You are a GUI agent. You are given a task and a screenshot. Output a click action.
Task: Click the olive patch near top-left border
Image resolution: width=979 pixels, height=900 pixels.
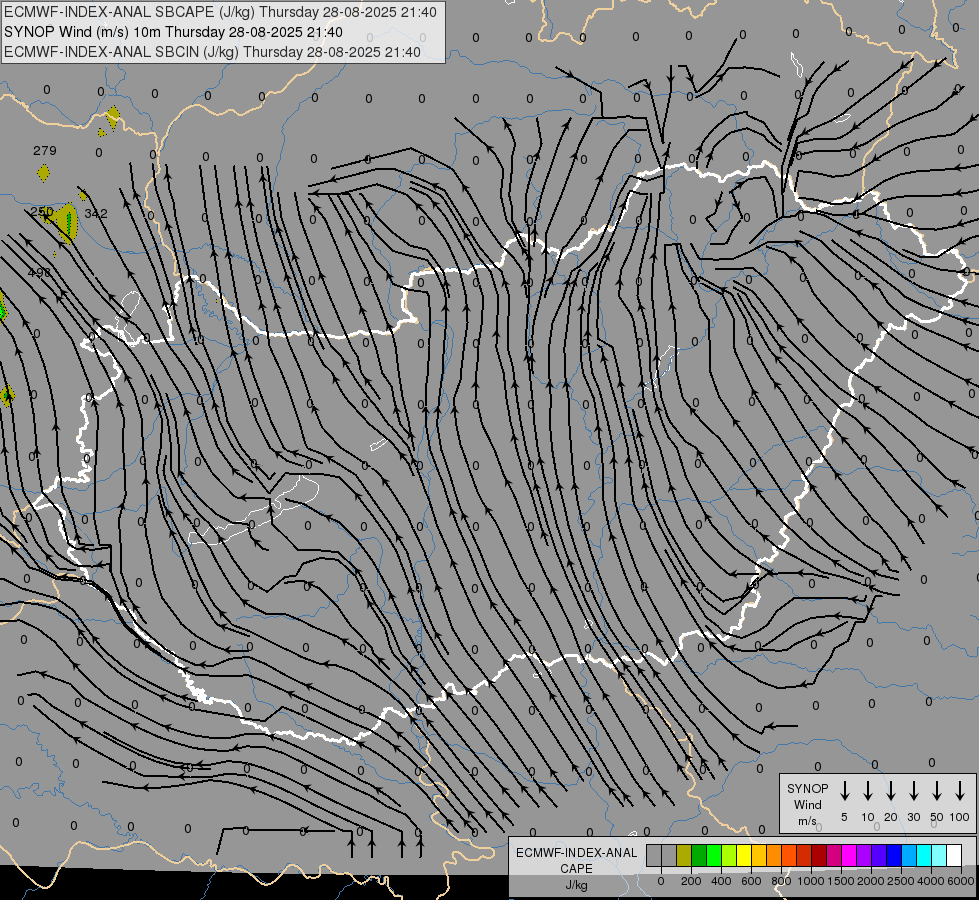[x=112, y=117]
